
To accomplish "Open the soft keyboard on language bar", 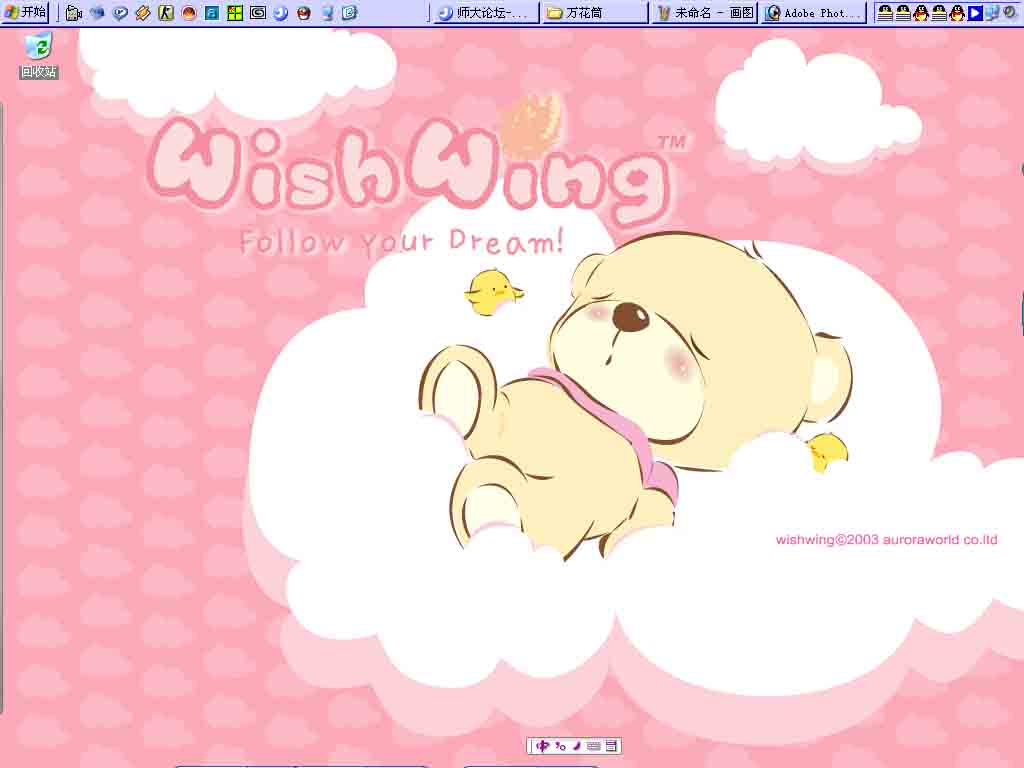I will click(594, 746).
